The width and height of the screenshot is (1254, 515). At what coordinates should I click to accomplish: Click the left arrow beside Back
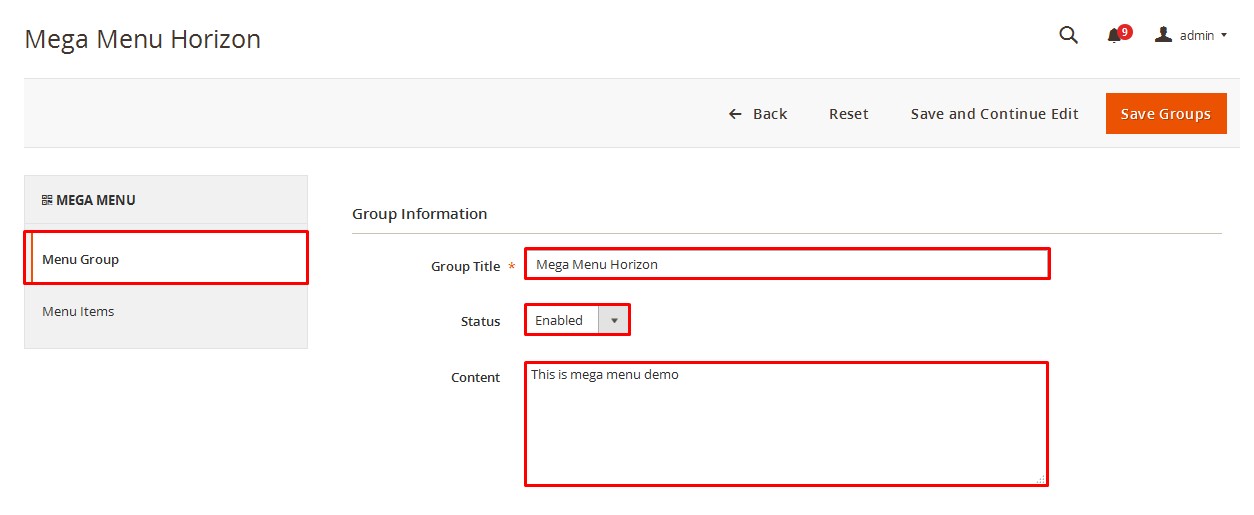(x=735, y=114)
